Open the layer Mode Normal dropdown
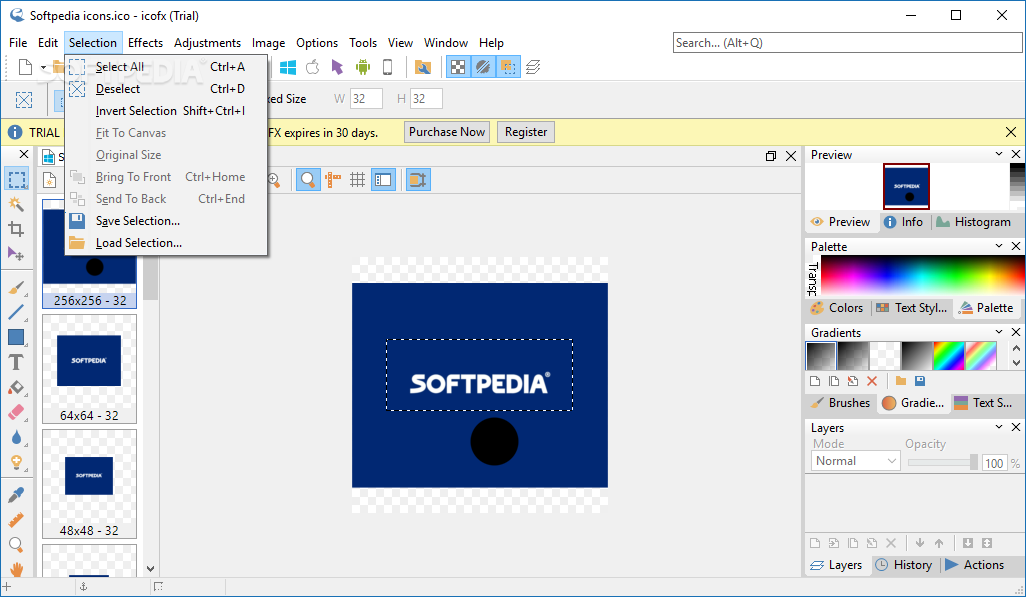This screenshot has width=1026, height=597. [855, 461]
